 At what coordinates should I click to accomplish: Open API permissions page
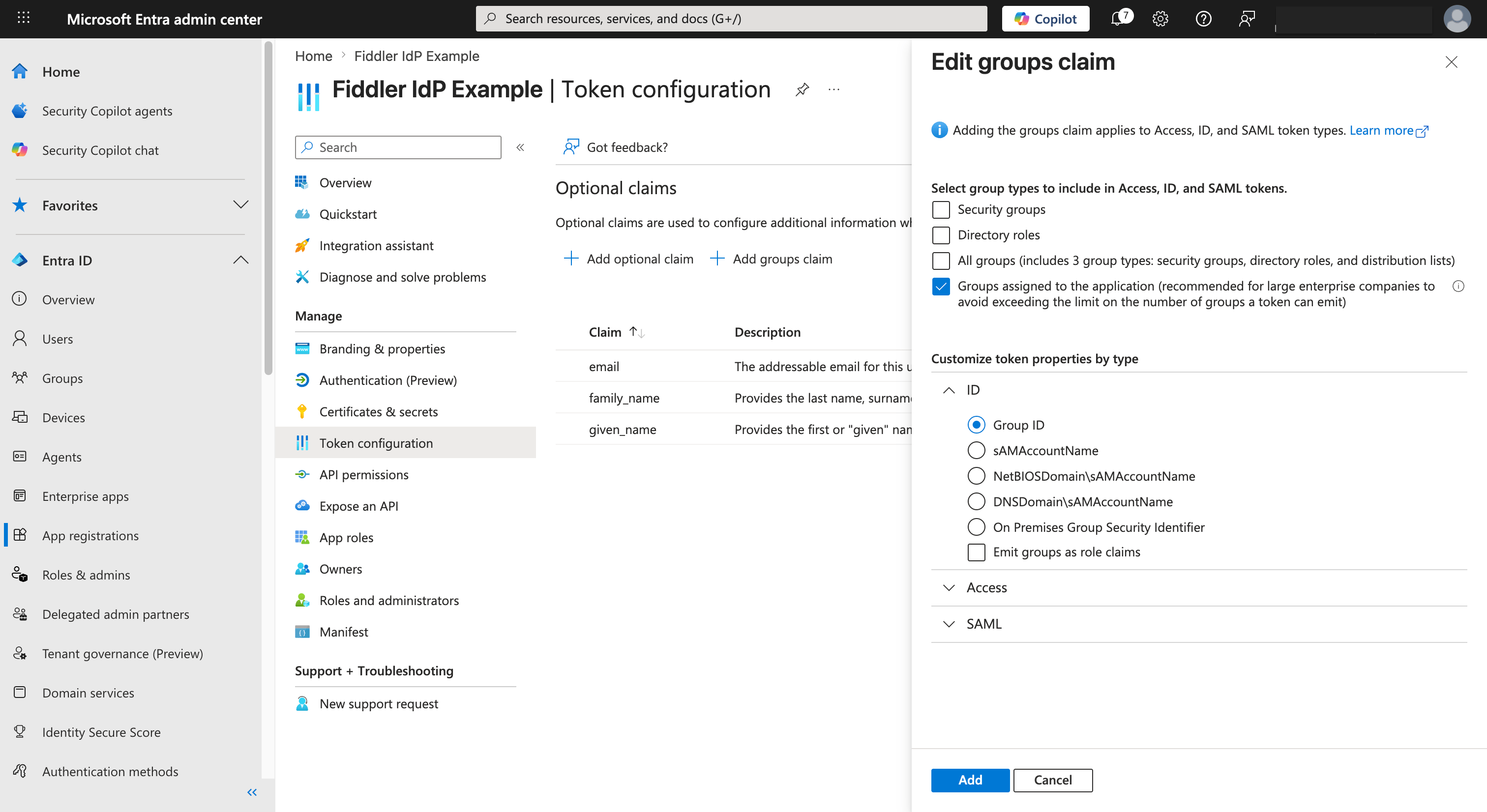click(364, 474)
